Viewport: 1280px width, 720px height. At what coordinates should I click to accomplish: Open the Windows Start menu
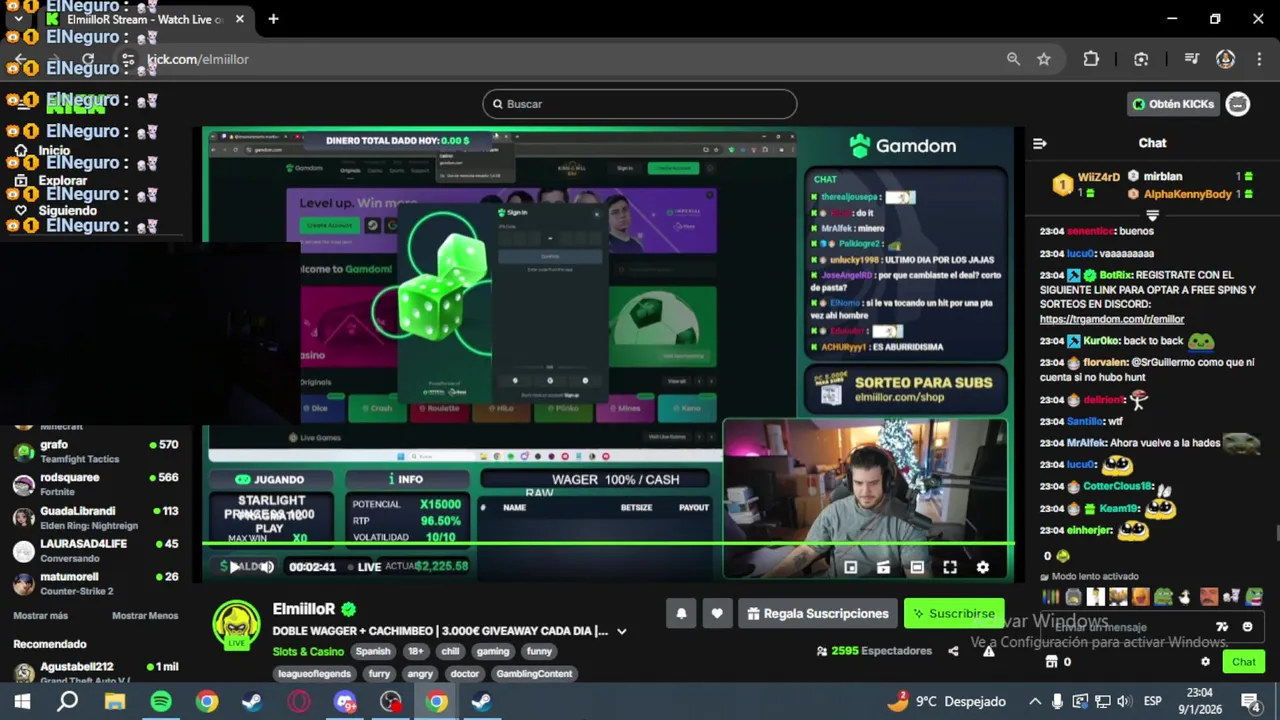pyautogui.click(x=22, y=702)
